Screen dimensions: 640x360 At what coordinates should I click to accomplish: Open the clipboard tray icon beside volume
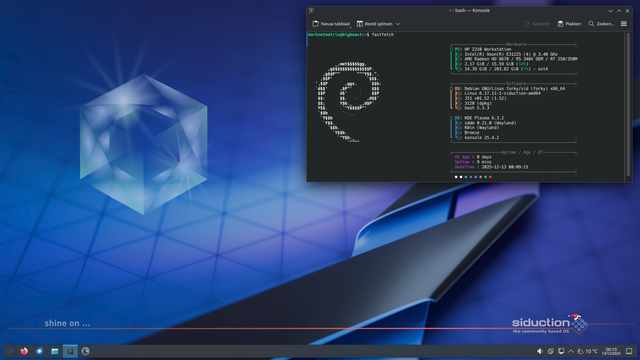[x=551, y=351]
